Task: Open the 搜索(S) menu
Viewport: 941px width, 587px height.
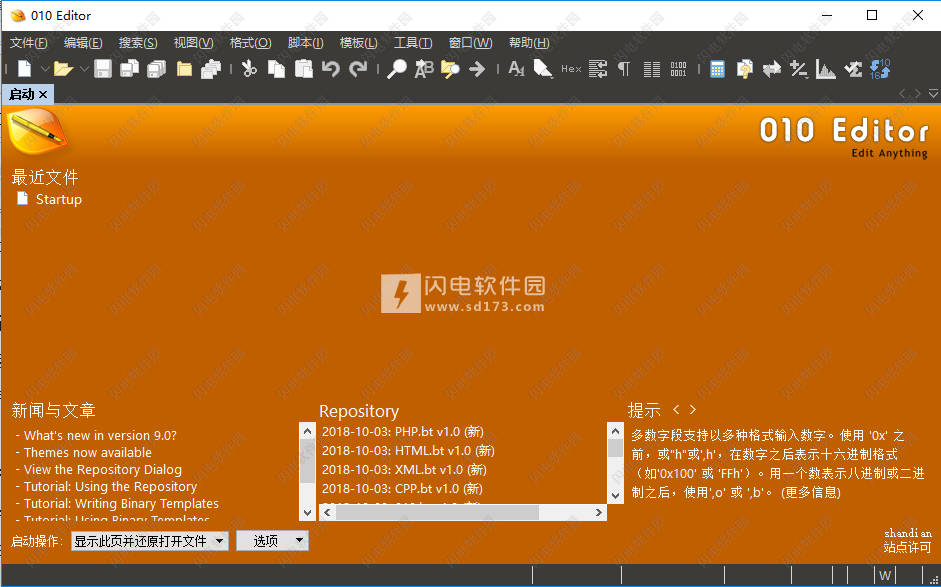Action: tap(138, 43)
